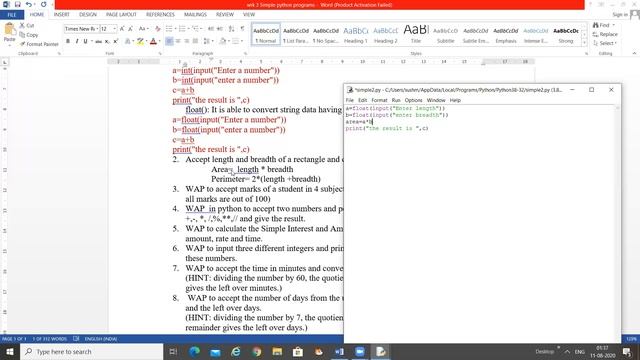Increase paragraph indent
The width and height of the screenshot is (640, 360).
(x=220, y=29)
